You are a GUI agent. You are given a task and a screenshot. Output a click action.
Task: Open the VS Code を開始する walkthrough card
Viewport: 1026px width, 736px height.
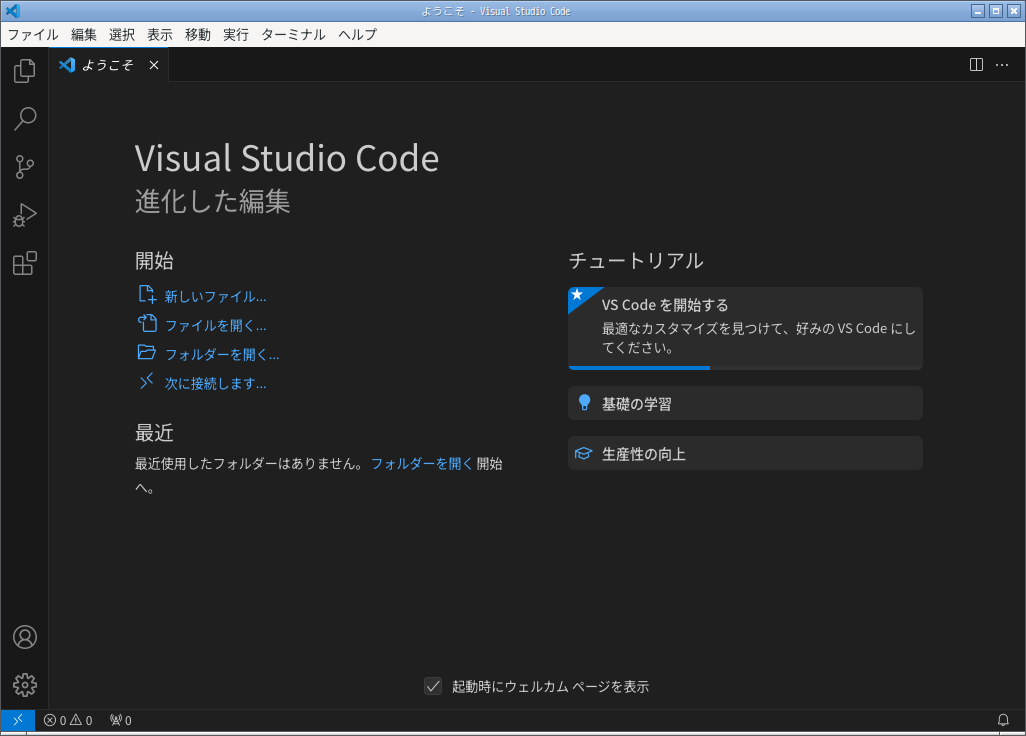(745, 328)
